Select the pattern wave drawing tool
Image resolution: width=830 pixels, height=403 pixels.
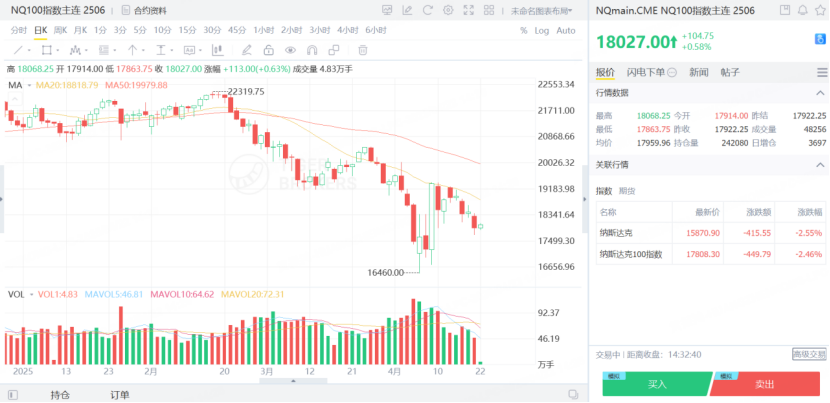pos(75,50)
